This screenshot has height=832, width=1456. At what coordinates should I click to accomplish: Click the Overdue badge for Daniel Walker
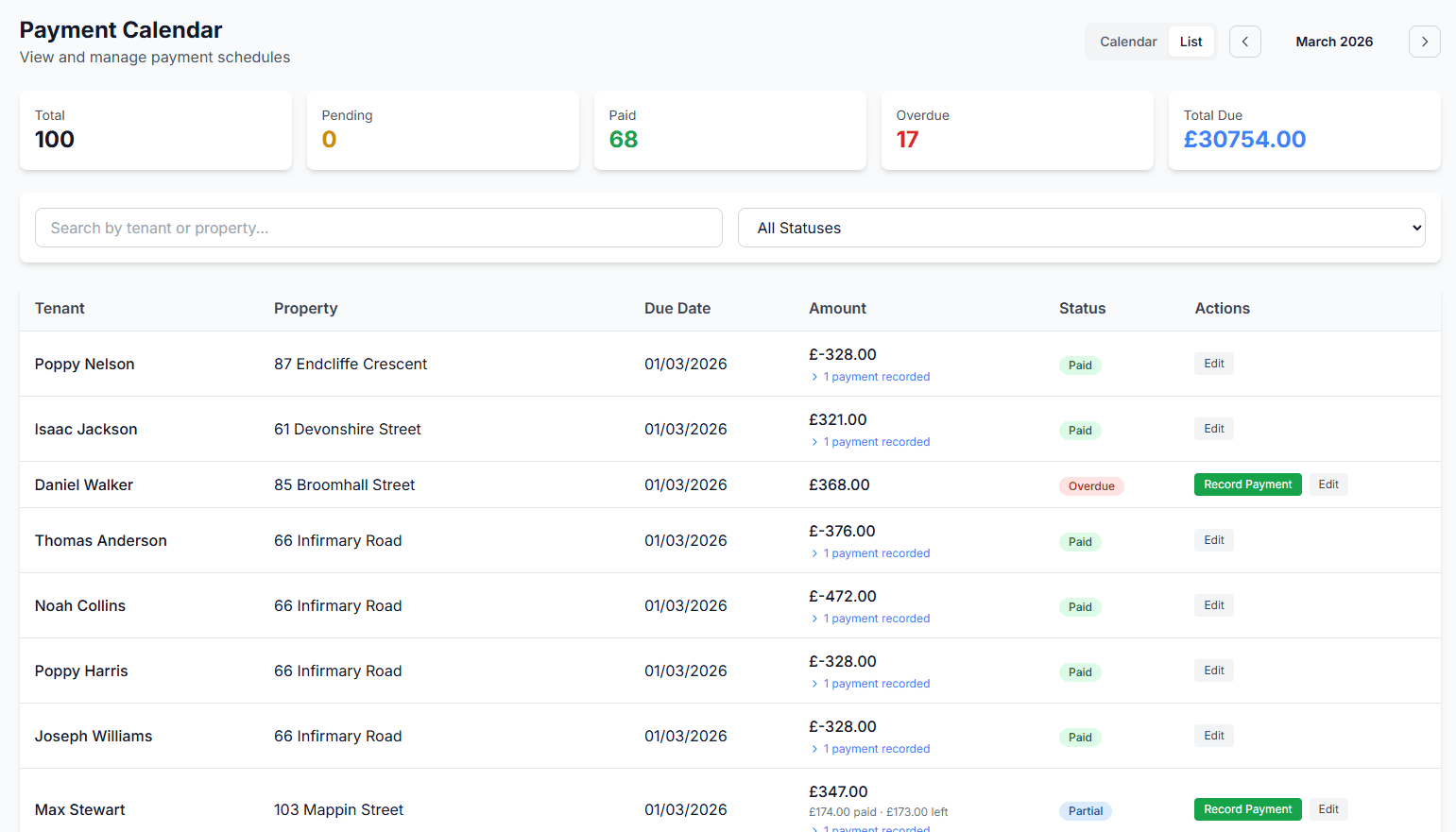click(1091, 486)
